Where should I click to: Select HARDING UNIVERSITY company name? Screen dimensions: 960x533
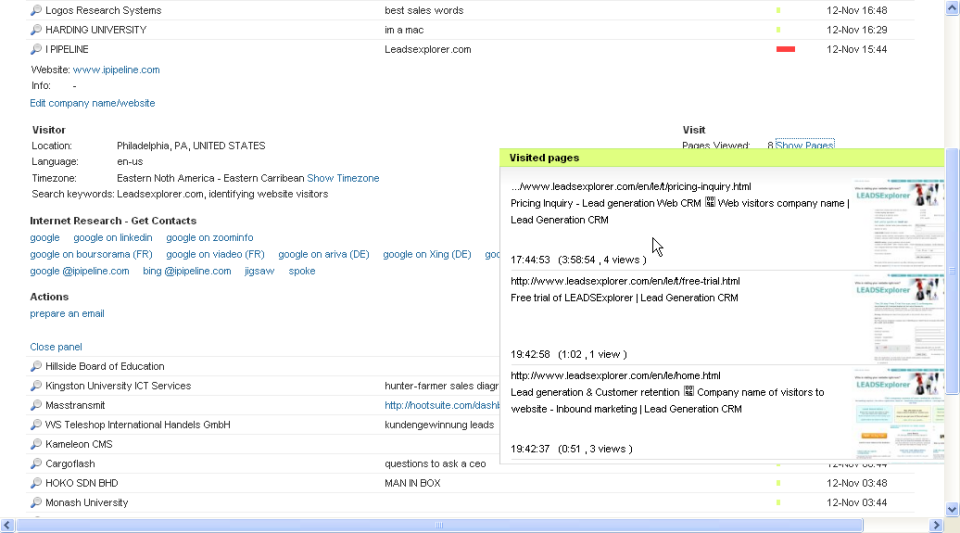(96, 30)
